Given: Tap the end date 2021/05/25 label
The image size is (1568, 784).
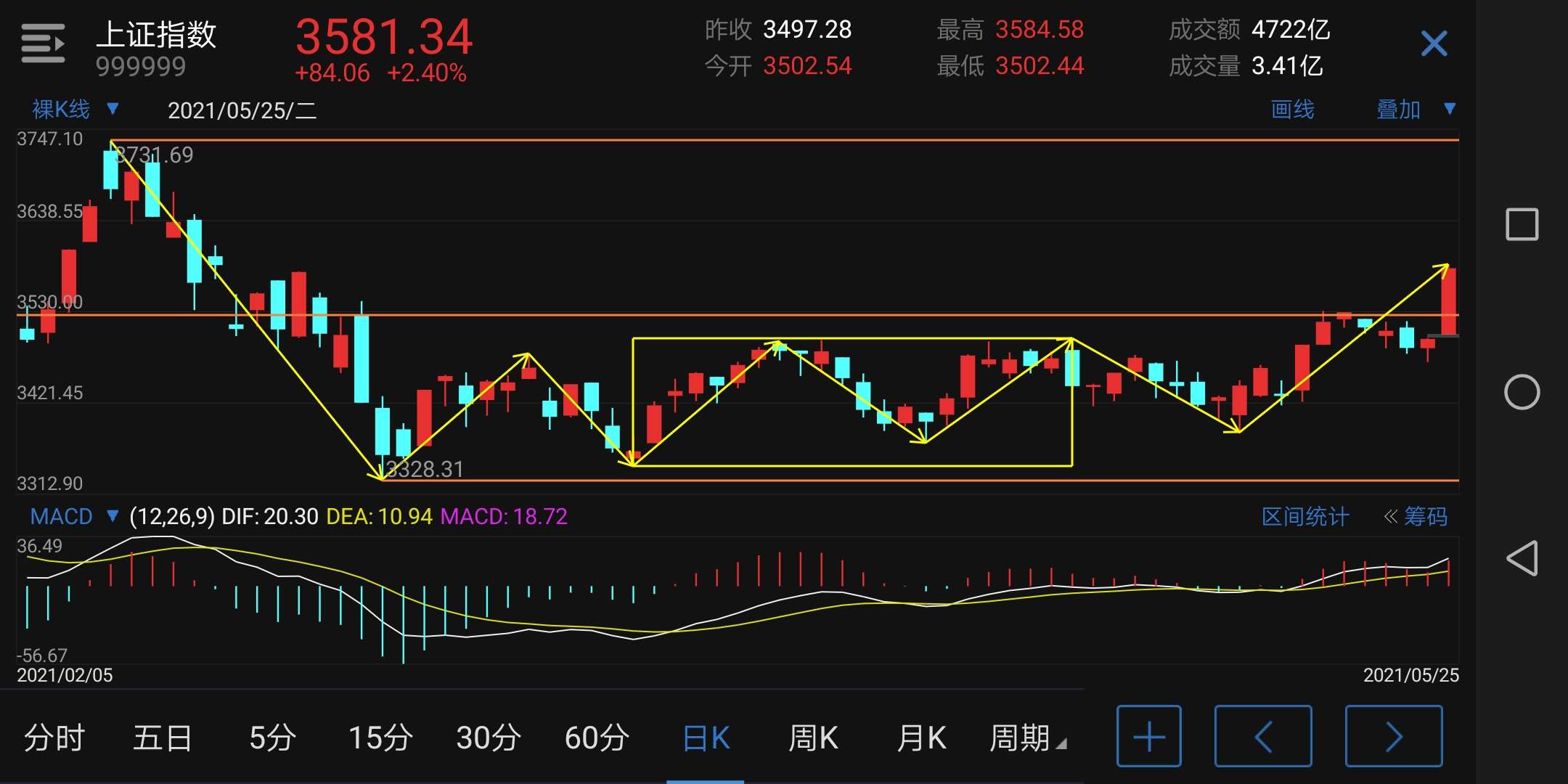Looking at the screenshot, I should point(1410,675).
